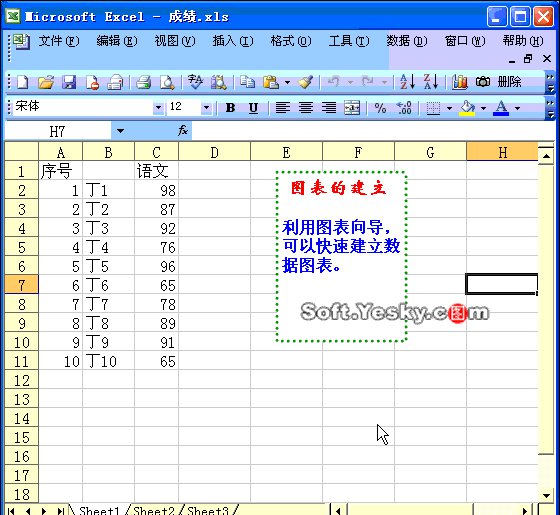
Task: Center align text
Action: click(306, 108)
